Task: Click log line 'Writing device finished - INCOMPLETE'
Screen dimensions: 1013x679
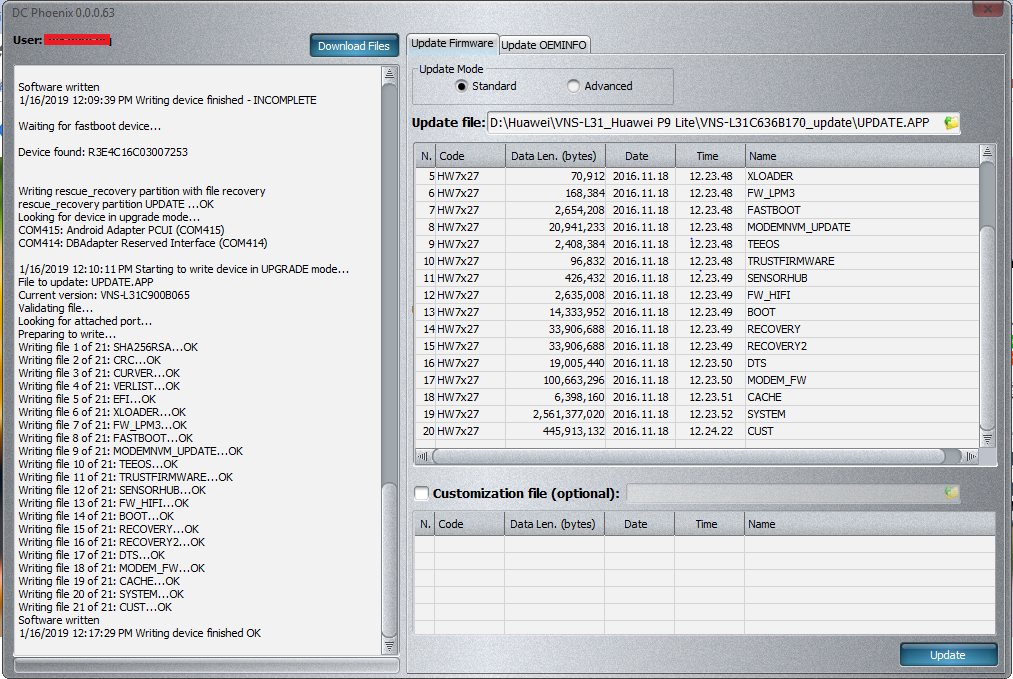Action: [167, 100]
